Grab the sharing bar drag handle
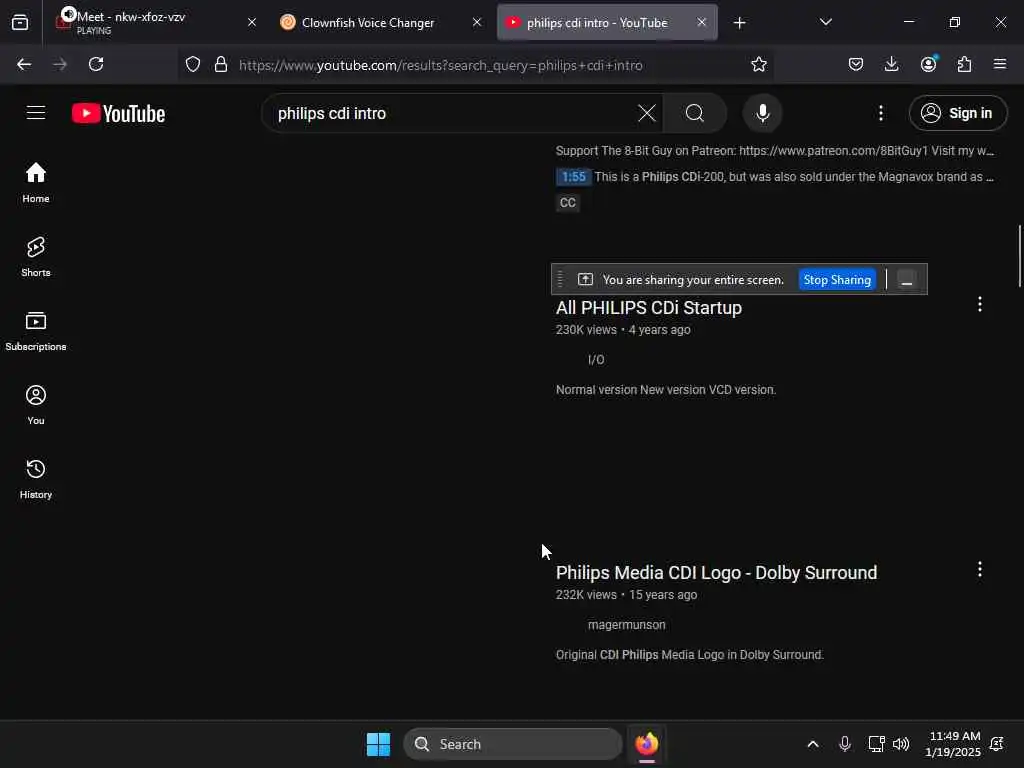 pyautogui.click(x=560, y=280)
